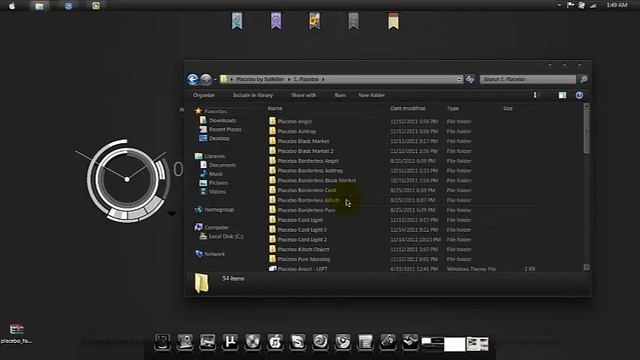Select the Placebo Ashtray folder
Screen dimensions: 640x360
coord(297,131)
